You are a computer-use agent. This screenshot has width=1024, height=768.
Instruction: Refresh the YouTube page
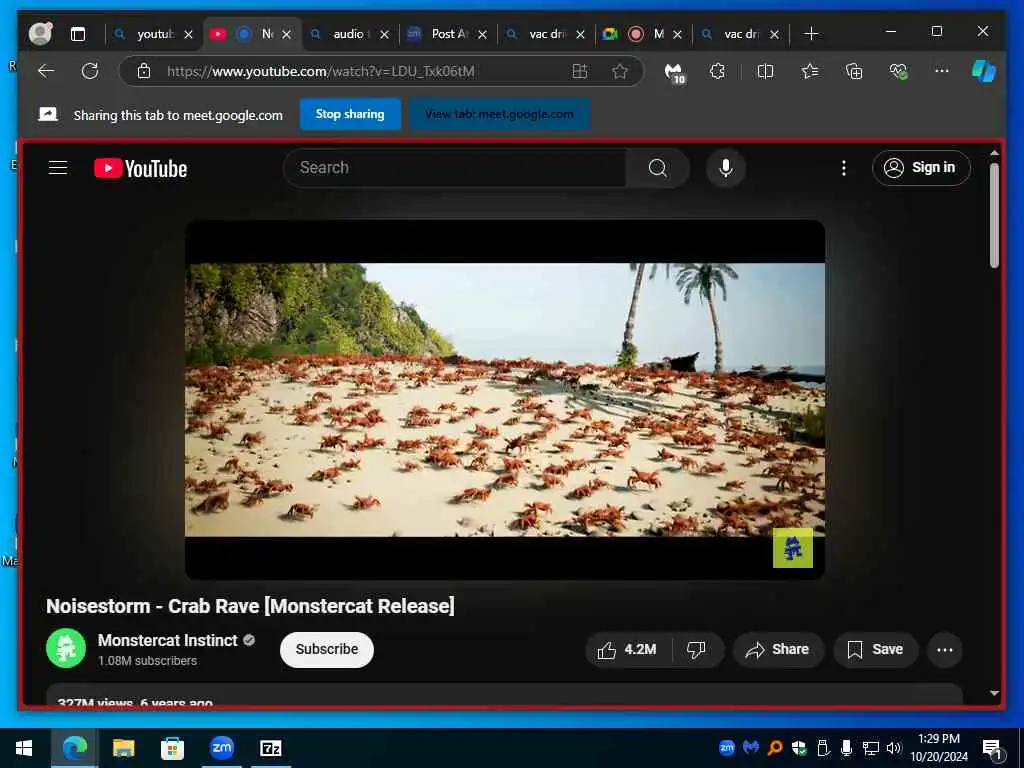(90, 71)
